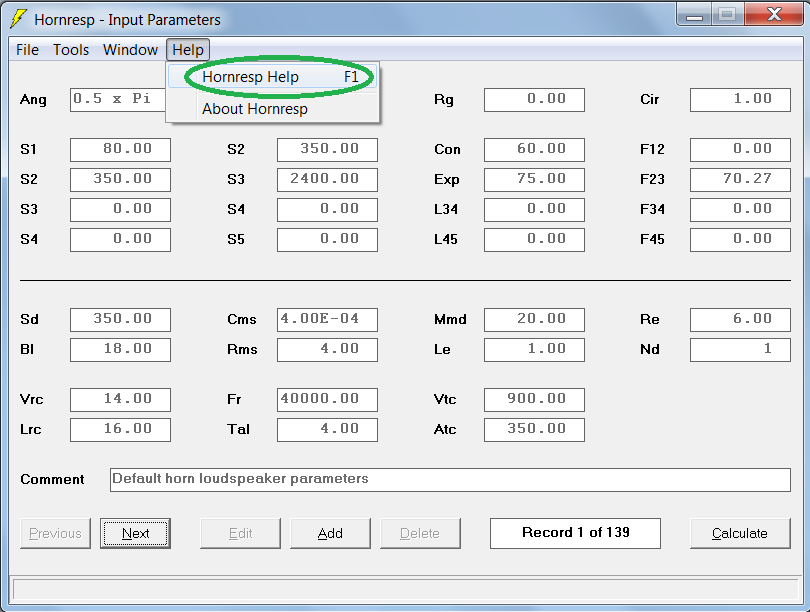Minimize the Hornresp window
This screenshot has width=810, height=612.
coord(694,14)
